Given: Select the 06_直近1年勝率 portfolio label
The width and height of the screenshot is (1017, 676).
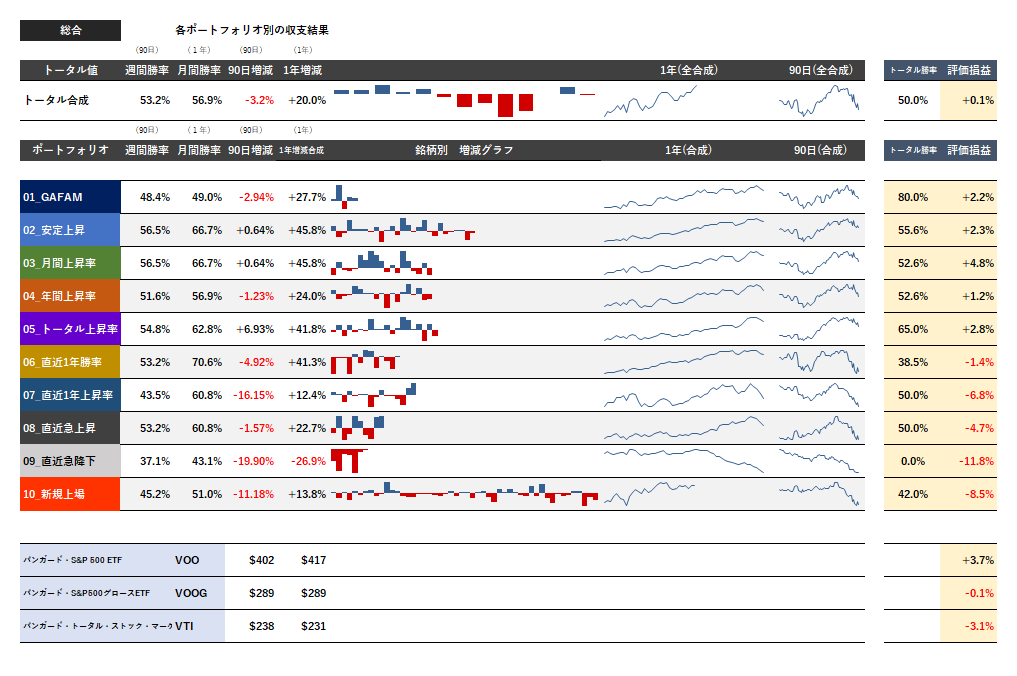Looking at the screenshot, I should 70,362.
